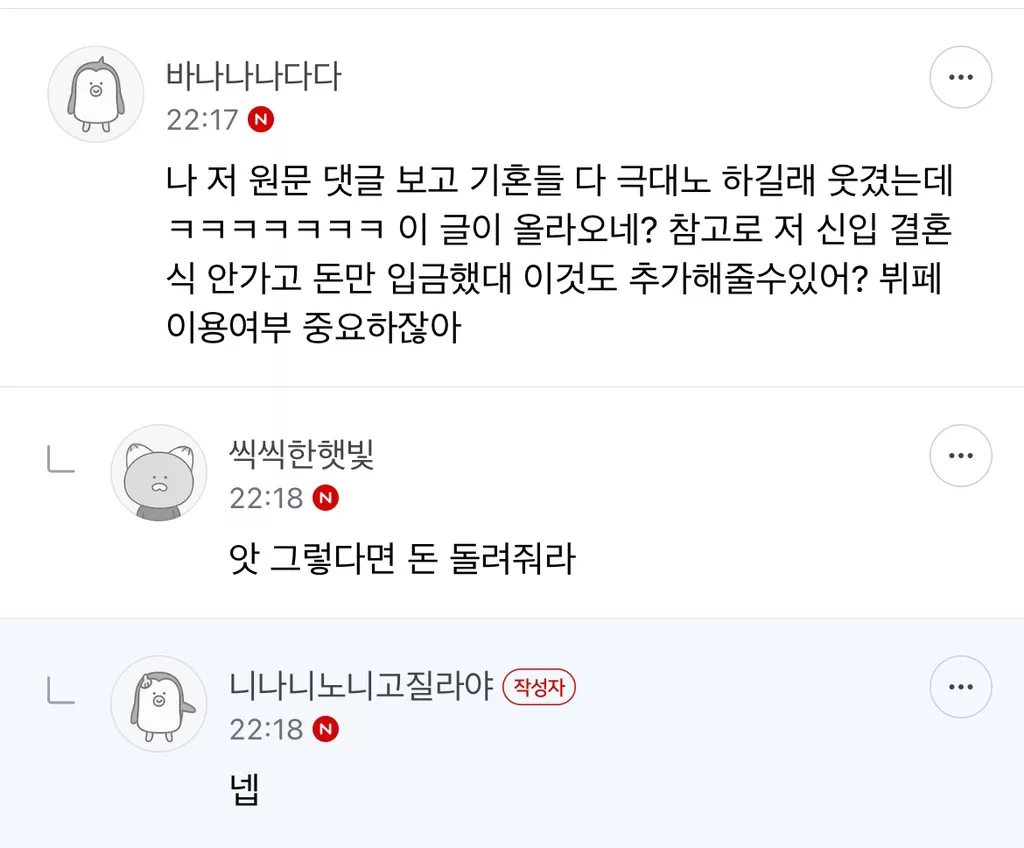Click the N badge on 니나니노니고질라야's reply

click(325, 730)
